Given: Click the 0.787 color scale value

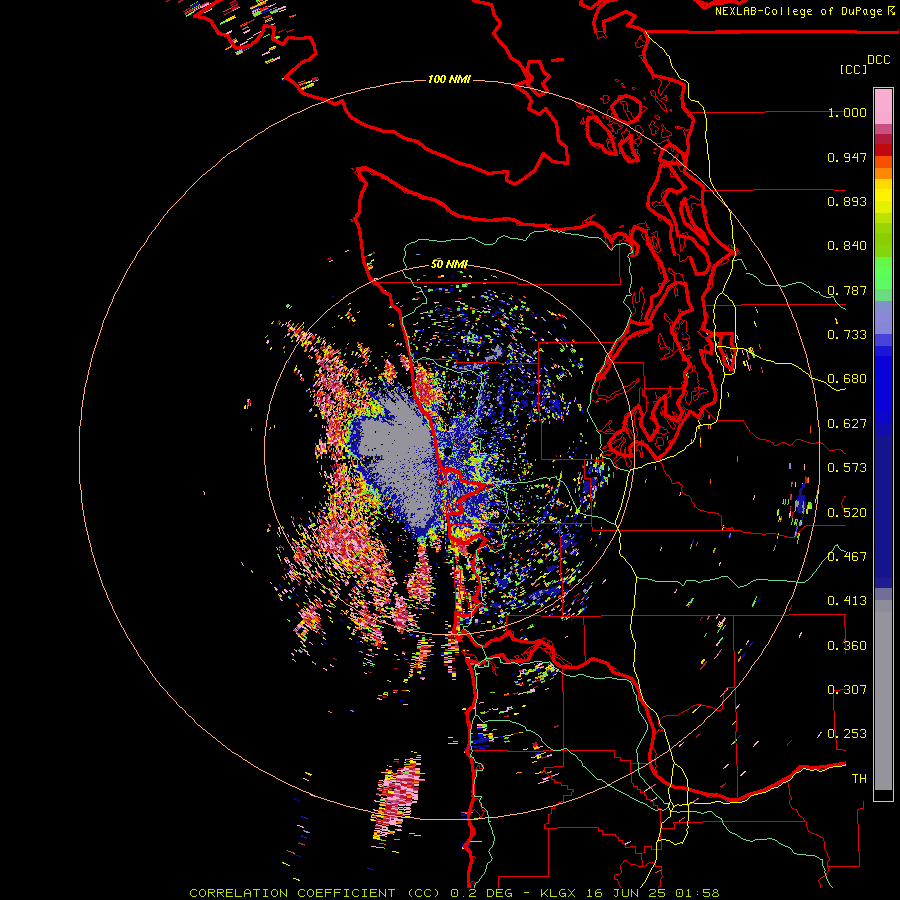Looking at the screenshot, I should click(847, 290).
